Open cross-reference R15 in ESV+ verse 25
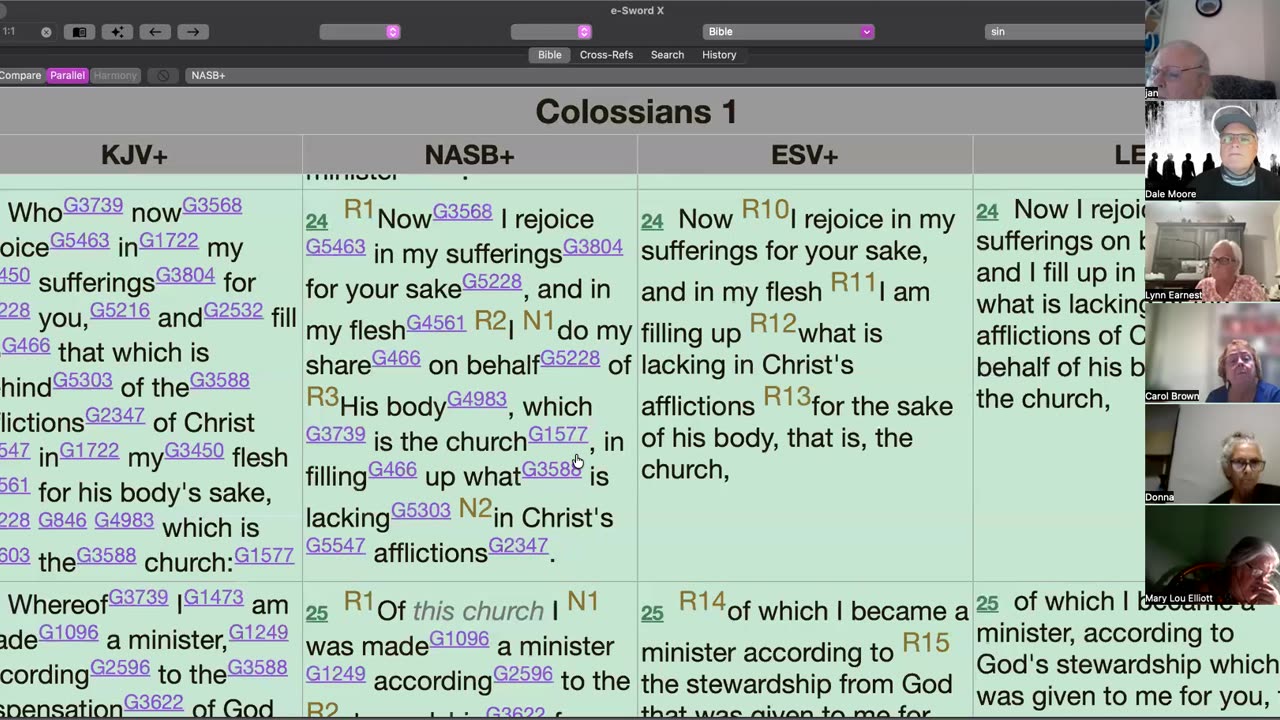Image resolution: width=1280 pixels, height=720 pixels. click(x=926, y=643)
